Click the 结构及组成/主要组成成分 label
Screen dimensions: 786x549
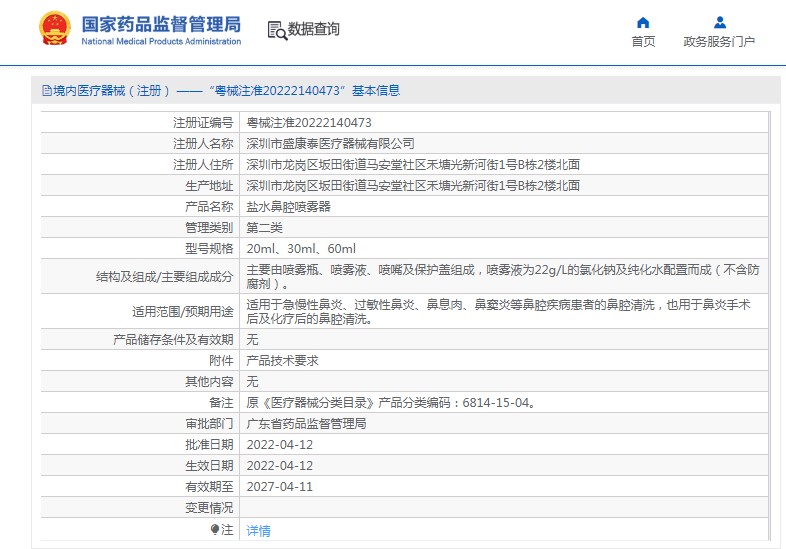click(x=164, y=277)
